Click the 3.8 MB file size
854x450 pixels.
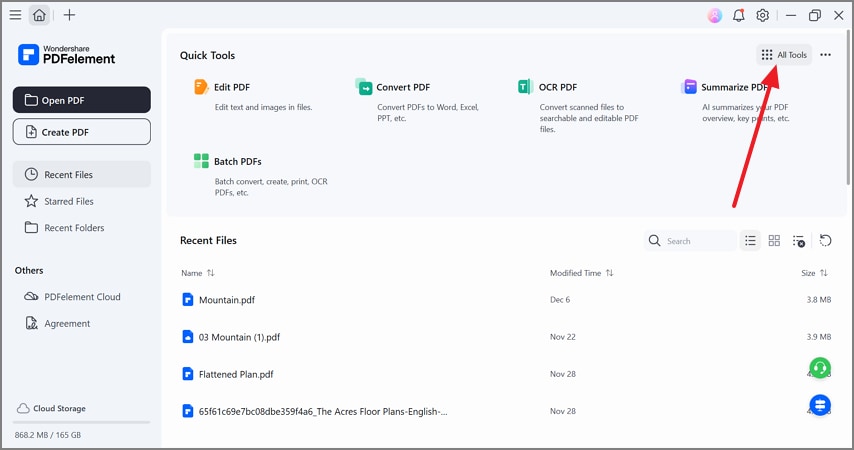819,300
